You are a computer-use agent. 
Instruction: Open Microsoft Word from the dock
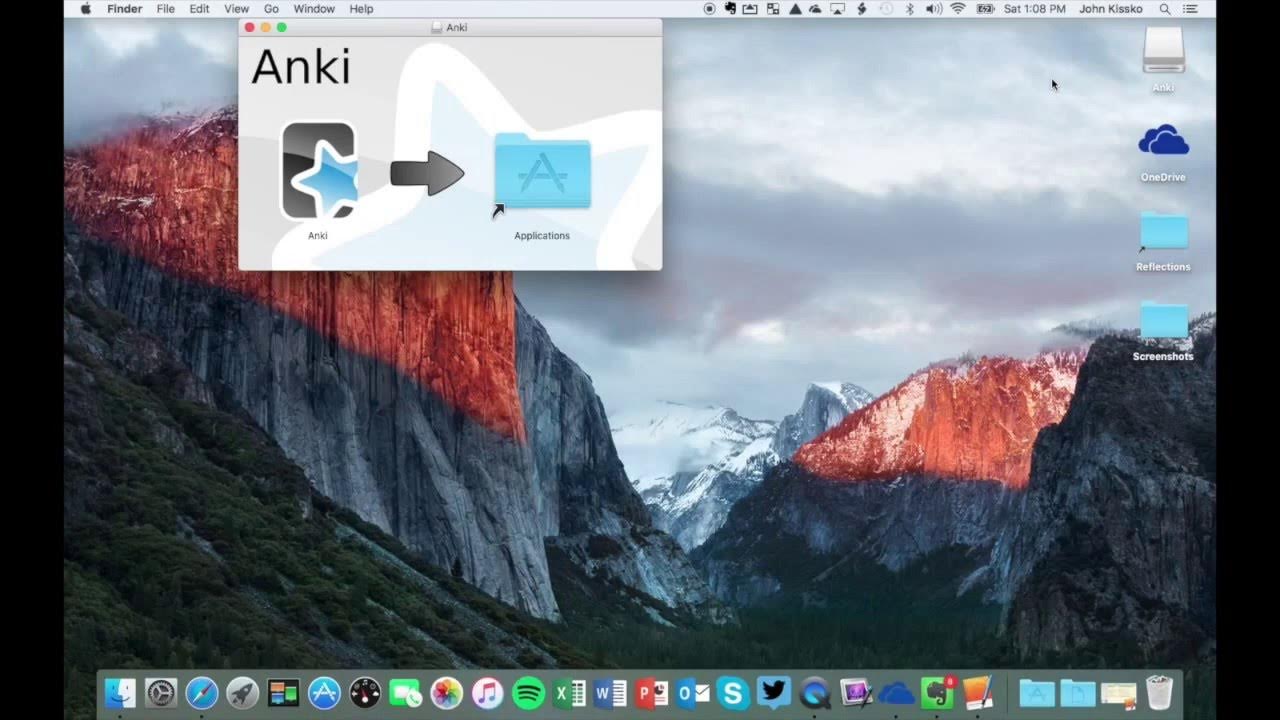[610, 692]
